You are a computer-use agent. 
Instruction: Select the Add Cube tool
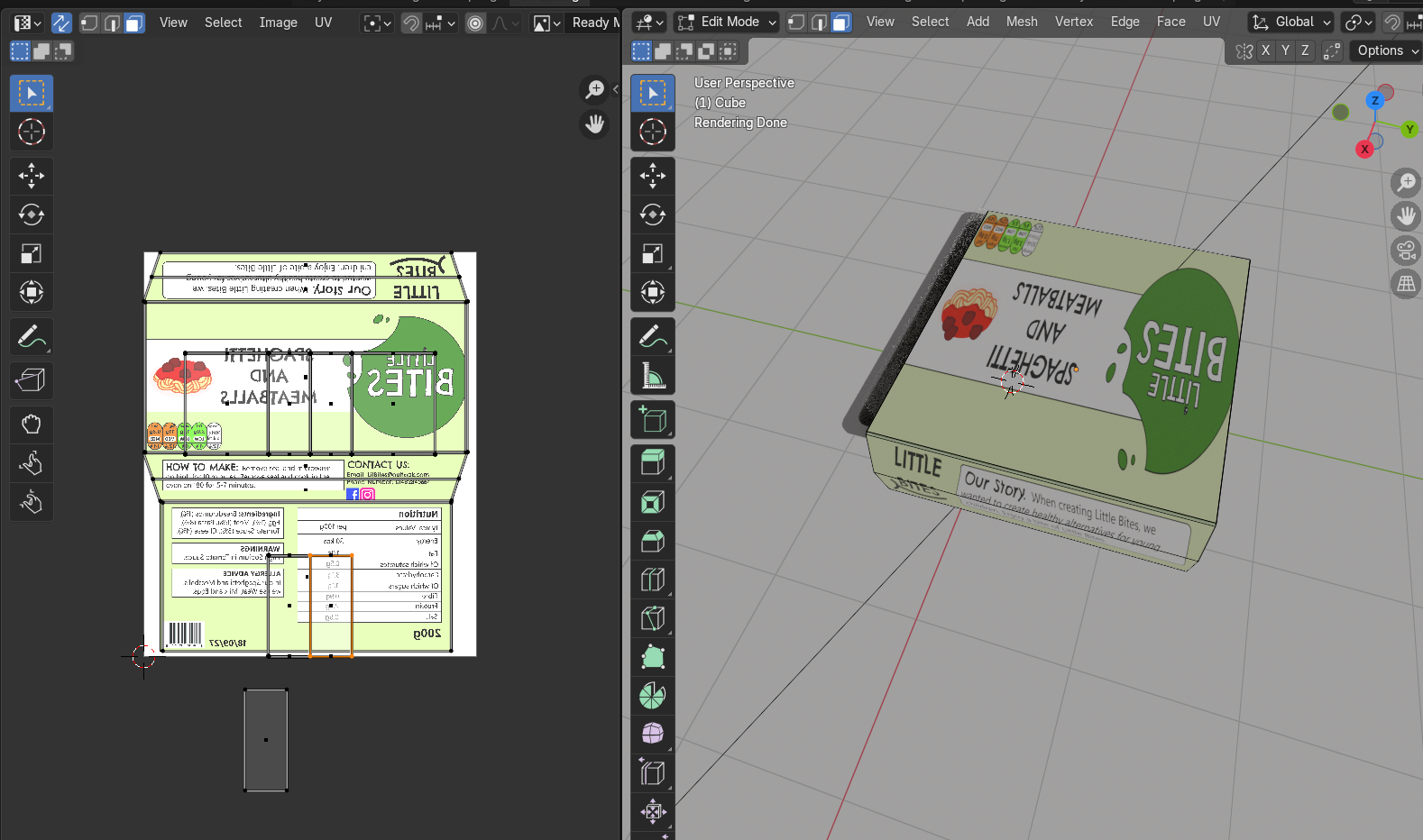click(652, 419)
